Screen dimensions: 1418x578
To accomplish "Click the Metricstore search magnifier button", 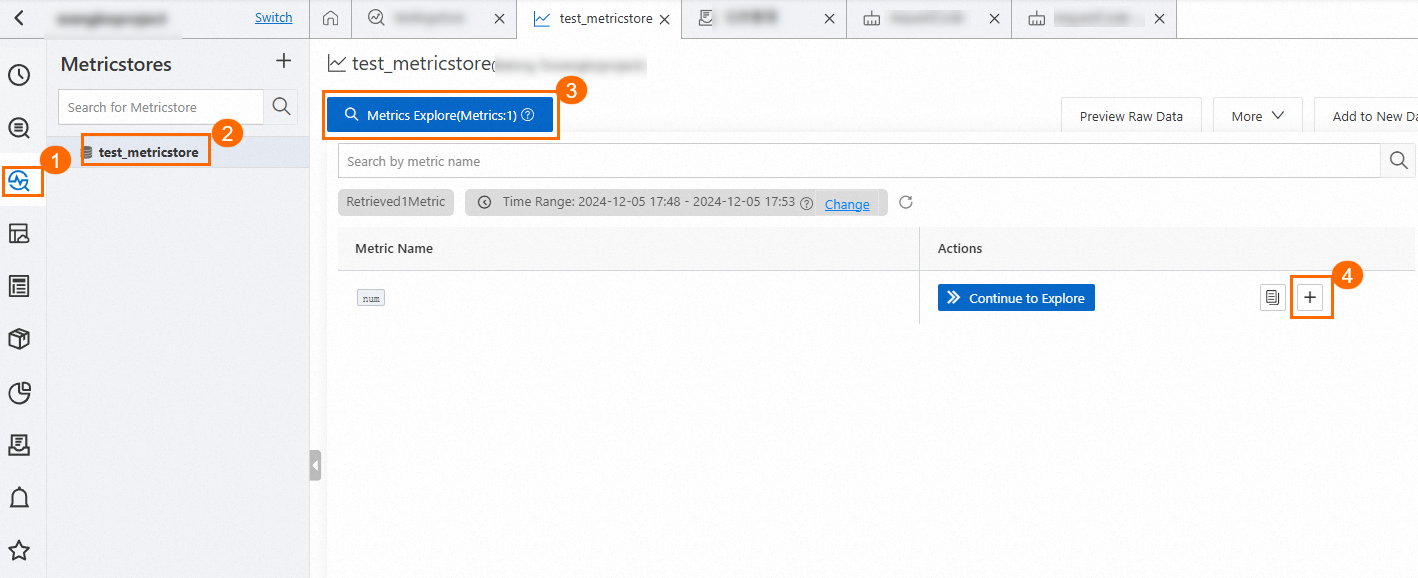I will click(281, 107).
